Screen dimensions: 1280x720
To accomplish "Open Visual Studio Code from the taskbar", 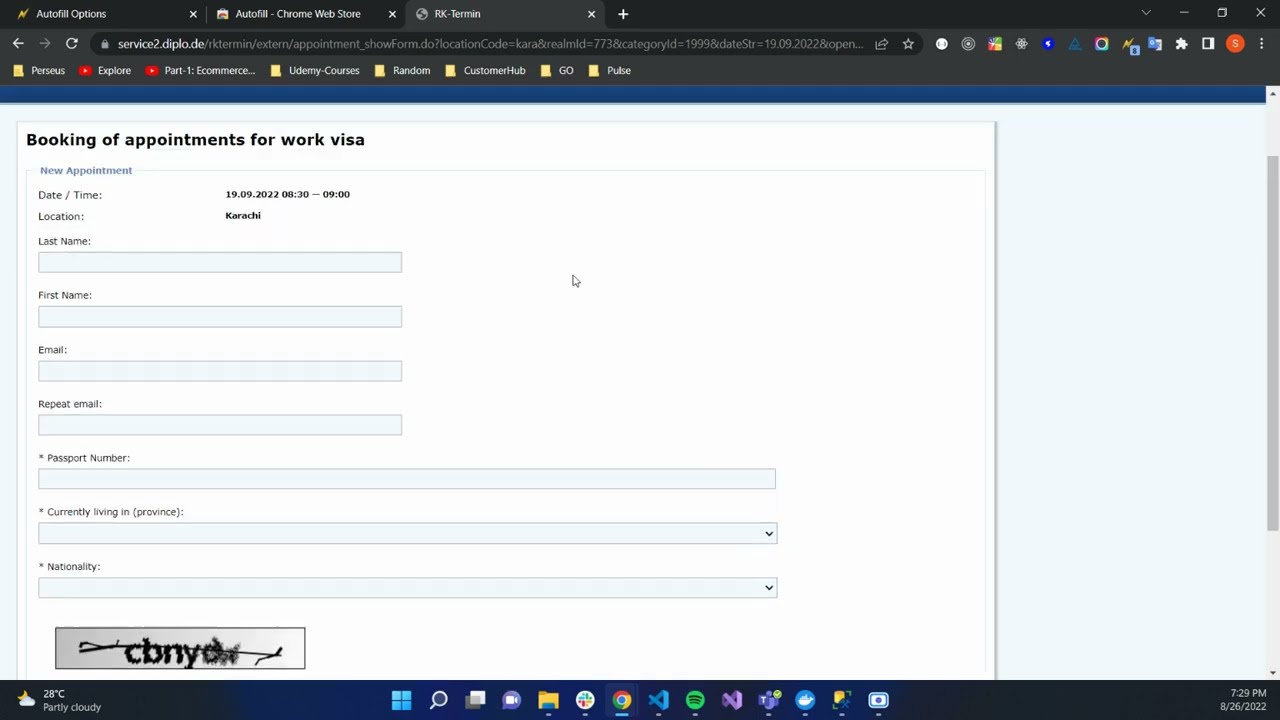I will 658,700.
